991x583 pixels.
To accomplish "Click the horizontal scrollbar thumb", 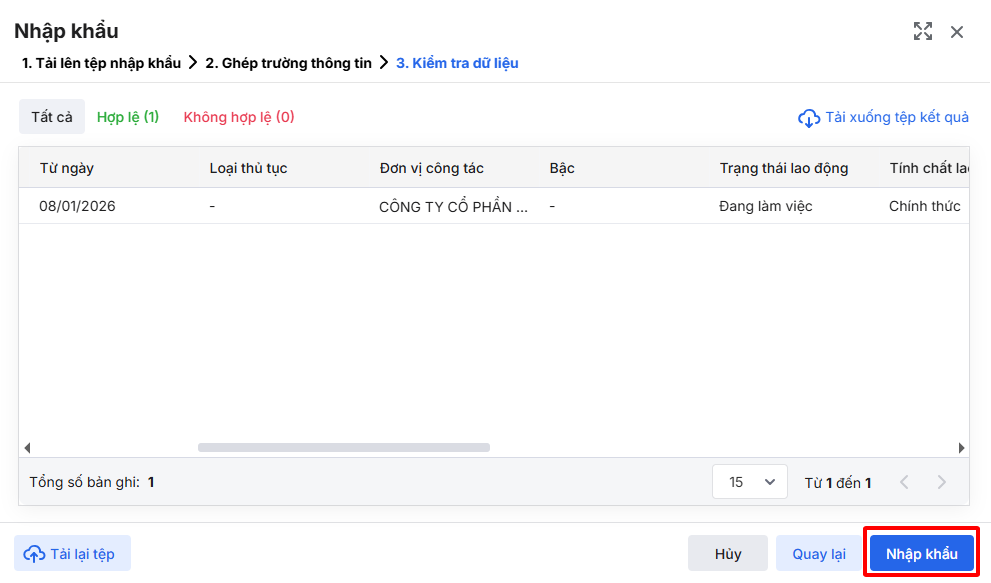I will tap(343, 448).
